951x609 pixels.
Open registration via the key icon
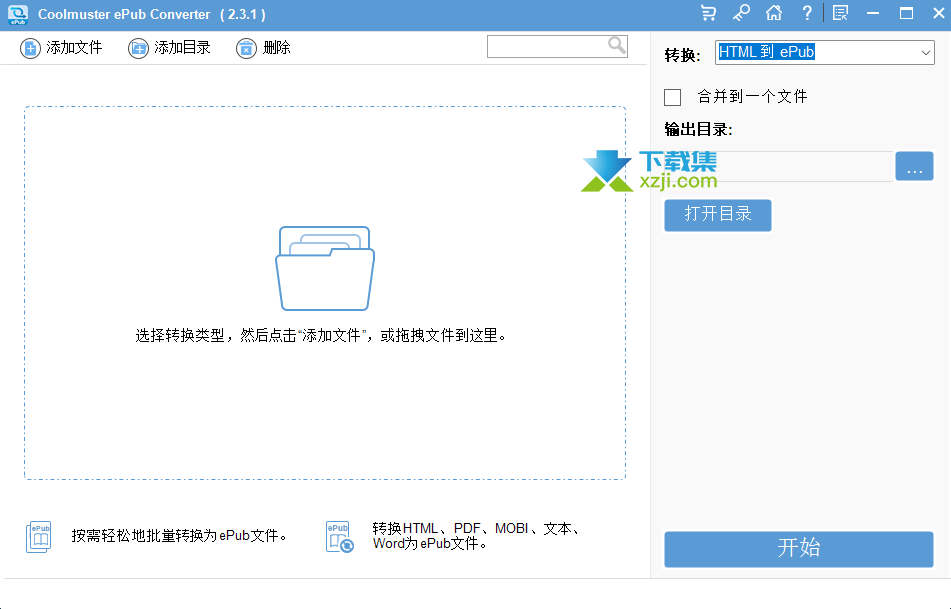coord(741,14)
